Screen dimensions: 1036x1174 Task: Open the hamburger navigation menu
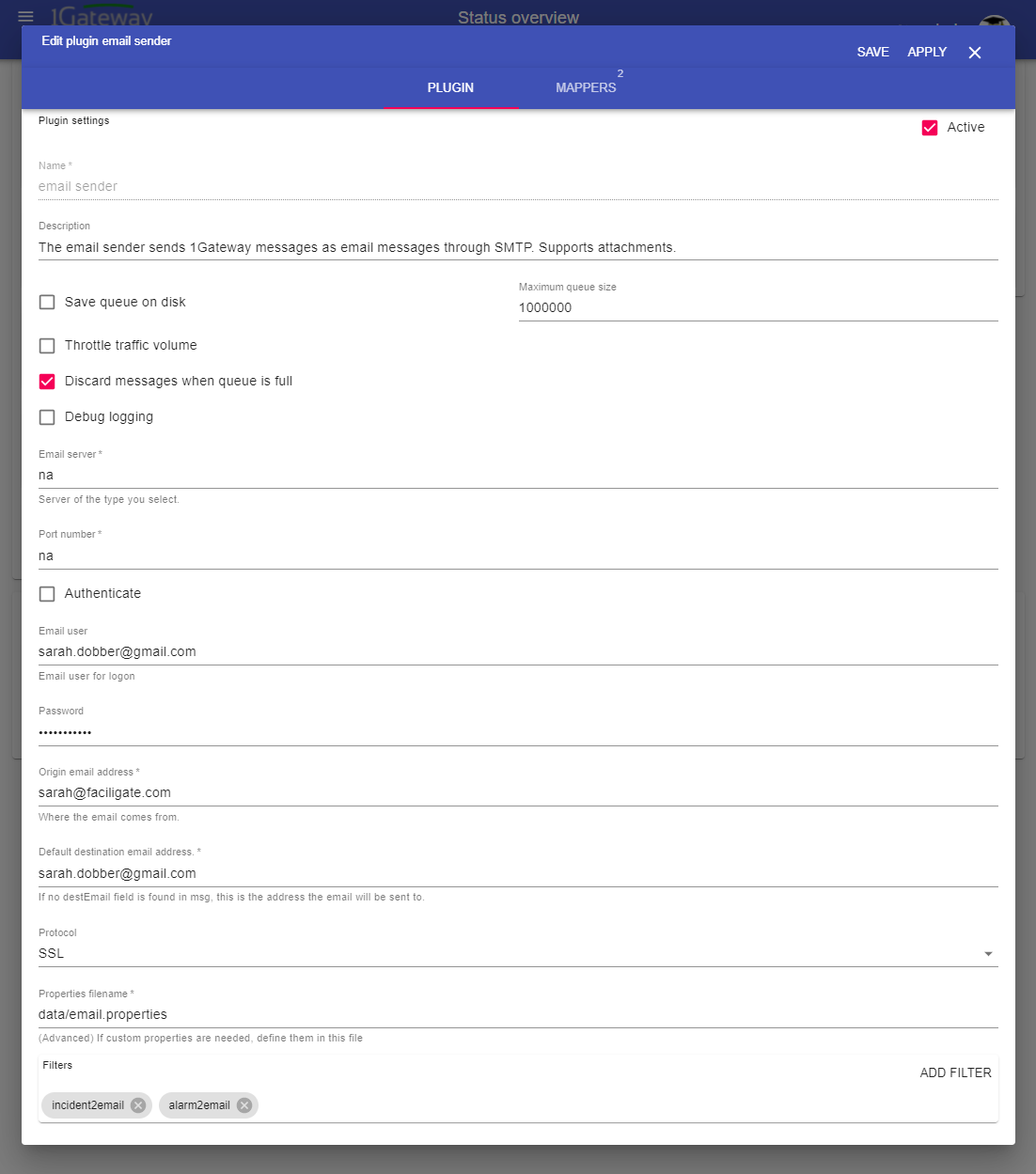[x=25, y=17]
